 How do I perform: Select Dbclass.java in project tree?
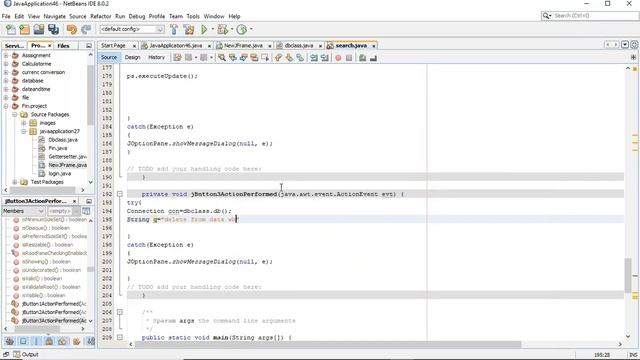click(63, 140)
